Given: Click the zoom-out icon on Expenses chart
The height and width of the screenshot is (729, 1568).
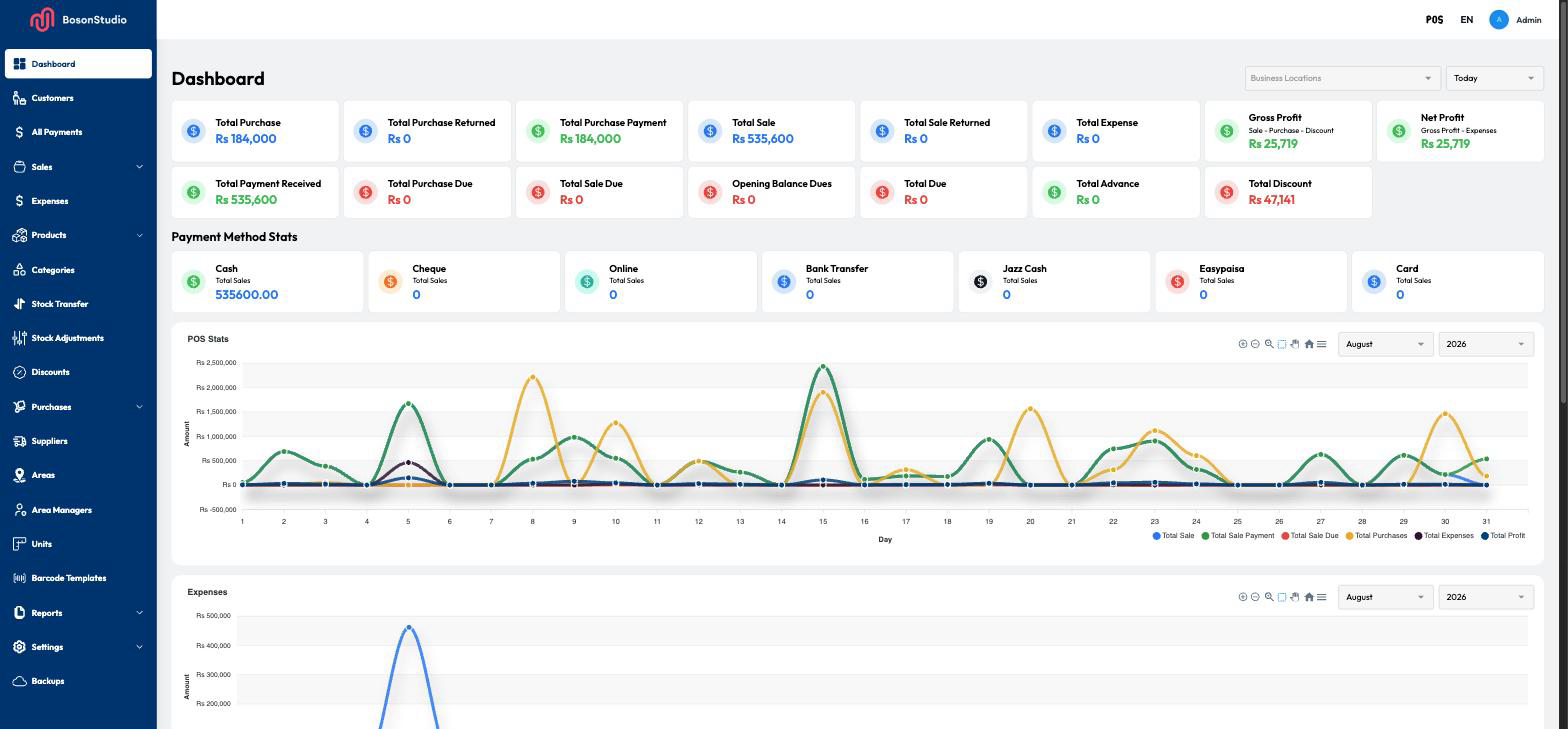Looking at the screenshot, I should 1255,597.
